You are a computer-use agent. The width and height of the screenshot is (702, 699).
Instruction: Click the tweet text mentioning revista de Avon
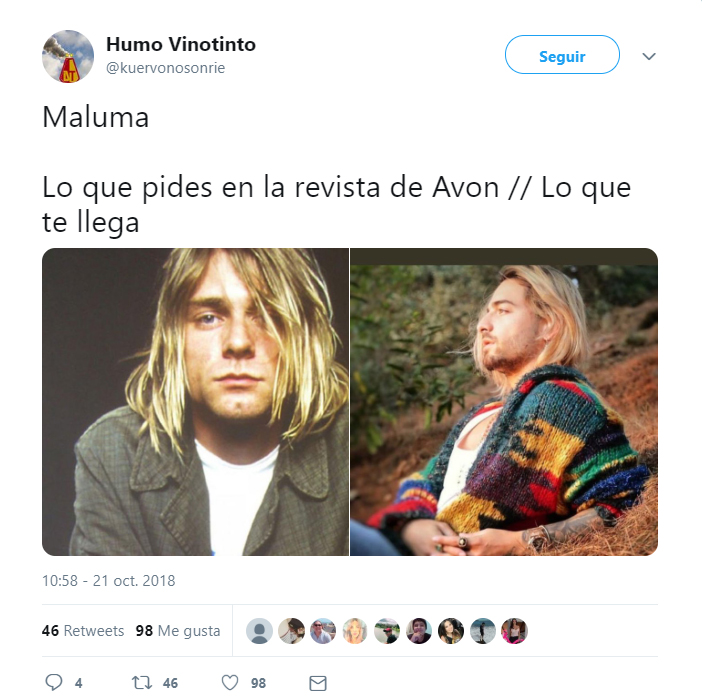tap(337, 204)
